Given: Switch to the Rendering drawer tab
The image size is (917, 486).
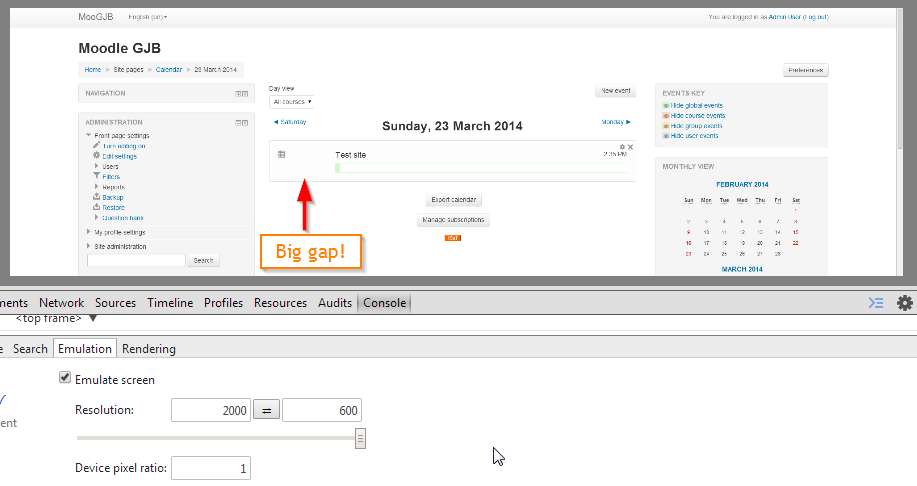Looking at the screenshot, I should pyautogui.click(x=149, y=349).
